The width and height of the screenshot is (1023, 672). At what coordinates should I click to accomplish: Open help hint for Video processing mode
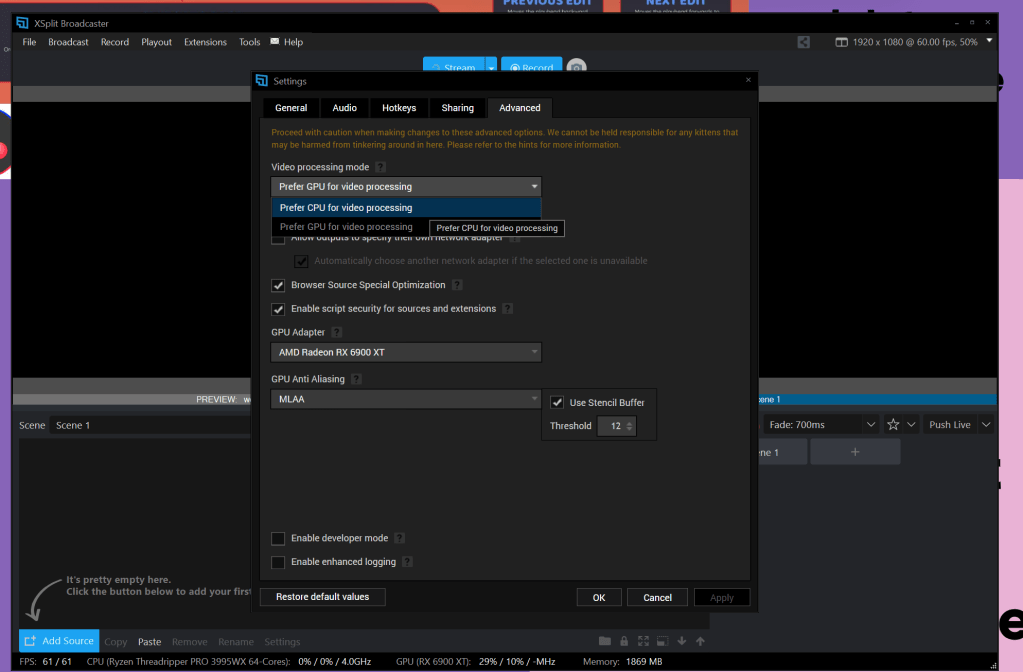(380, 167)
